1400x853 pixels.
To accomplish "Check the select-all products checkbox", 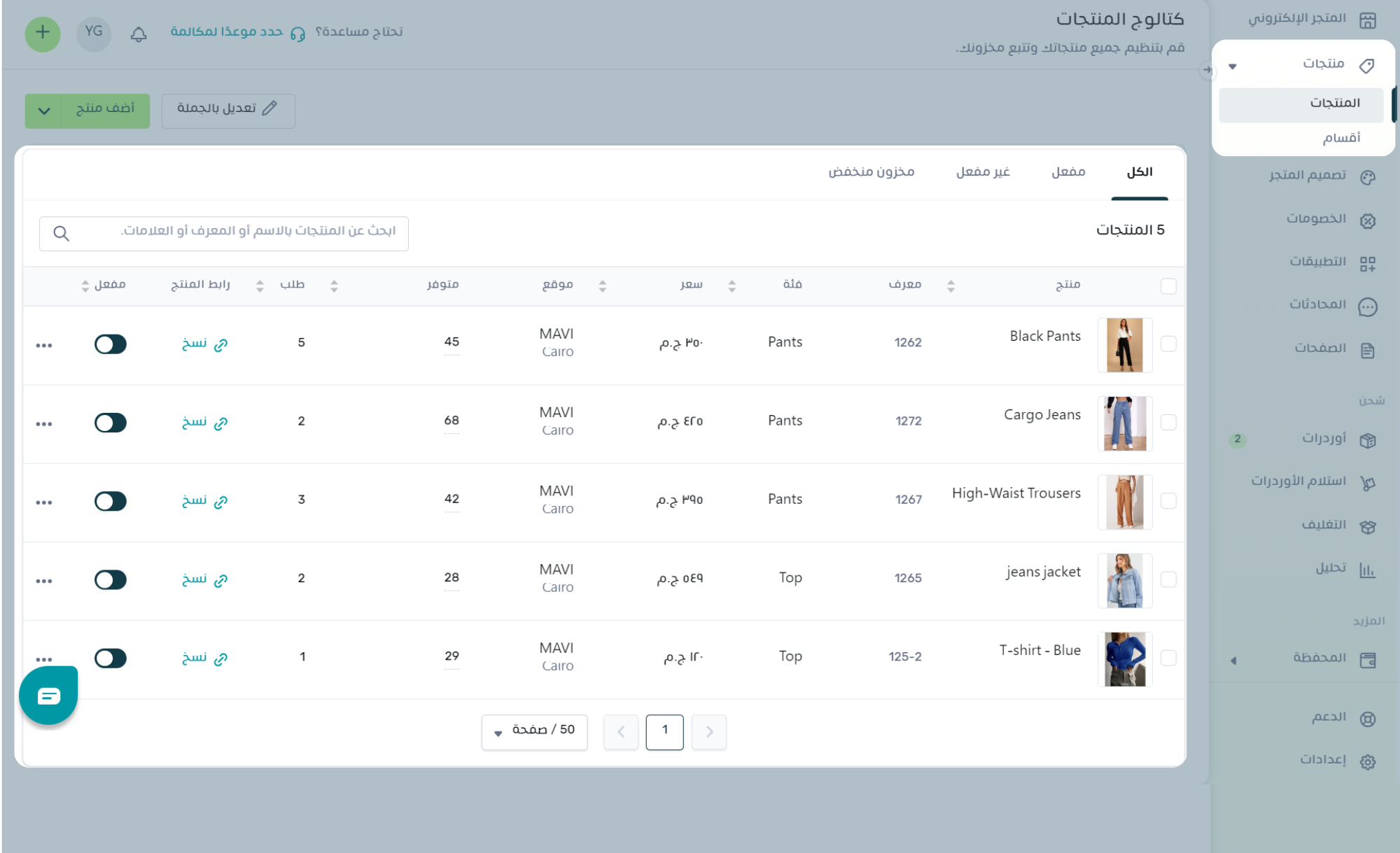I will [x=1168, y=285].
